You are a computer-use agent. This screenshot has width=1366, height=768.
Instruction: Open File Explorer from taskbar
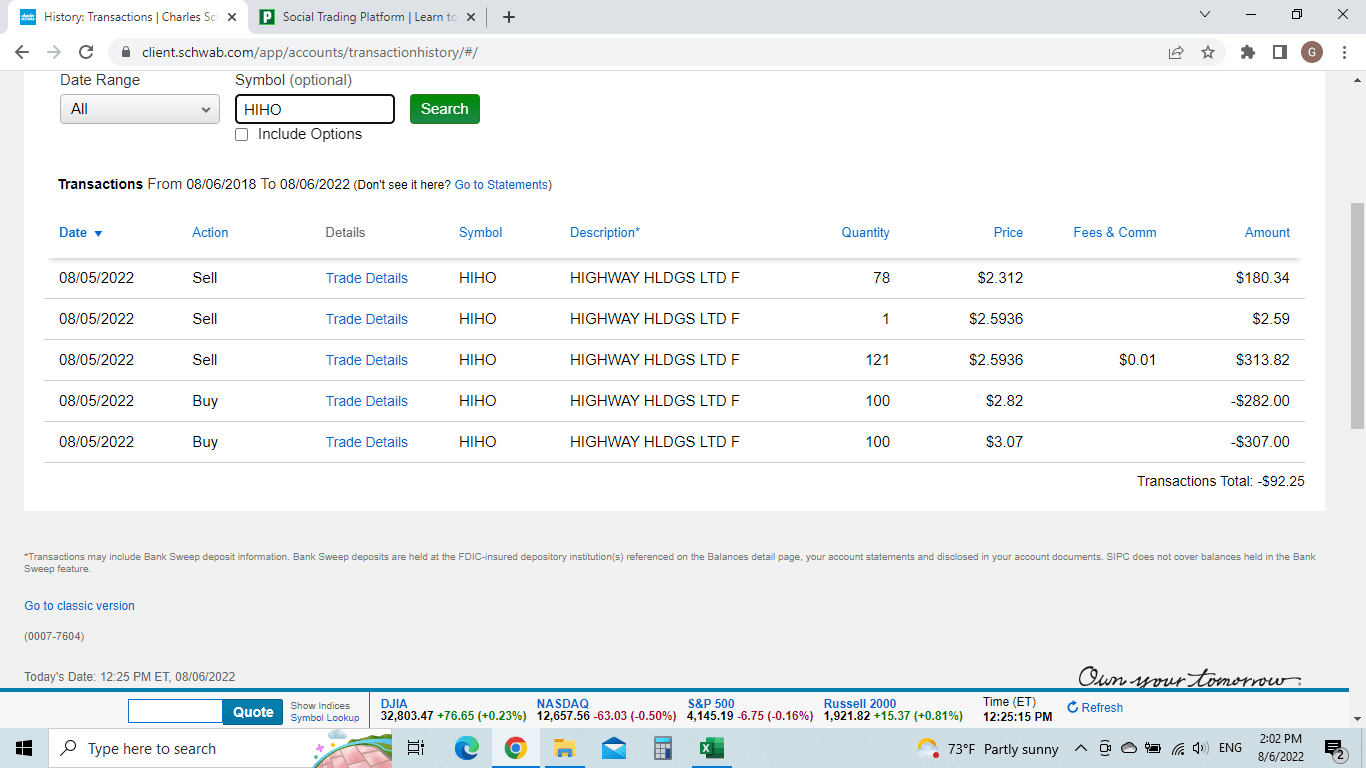(x=564, y=748)
